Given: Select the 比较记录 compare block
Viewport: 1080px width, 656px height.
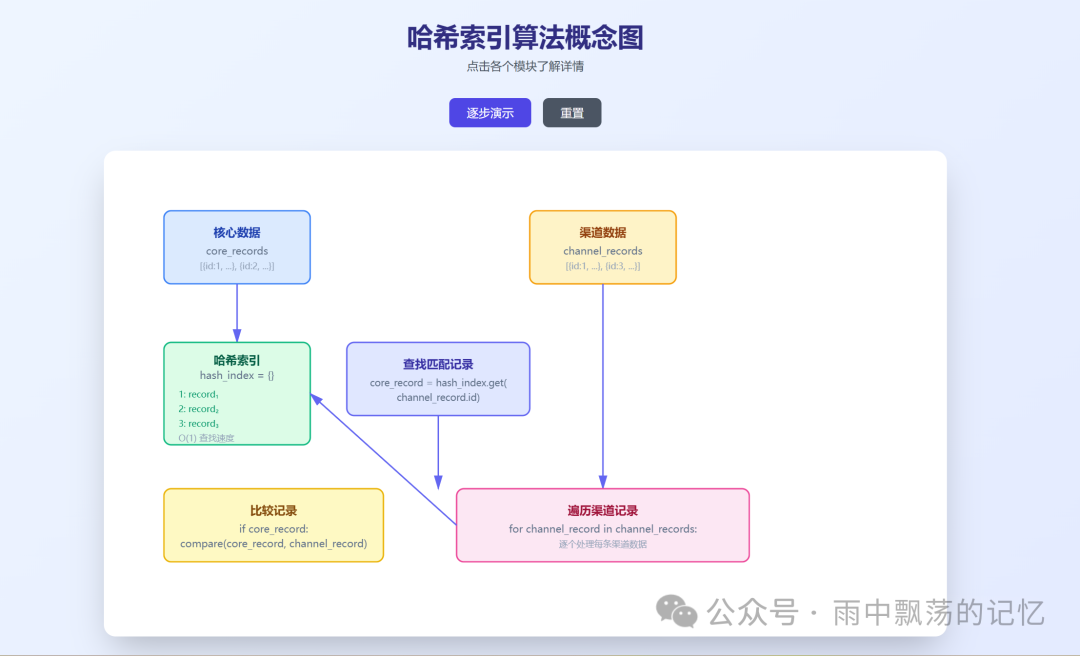Looking at the screenshot, I should pyautogui.click(x=273, y=524).
